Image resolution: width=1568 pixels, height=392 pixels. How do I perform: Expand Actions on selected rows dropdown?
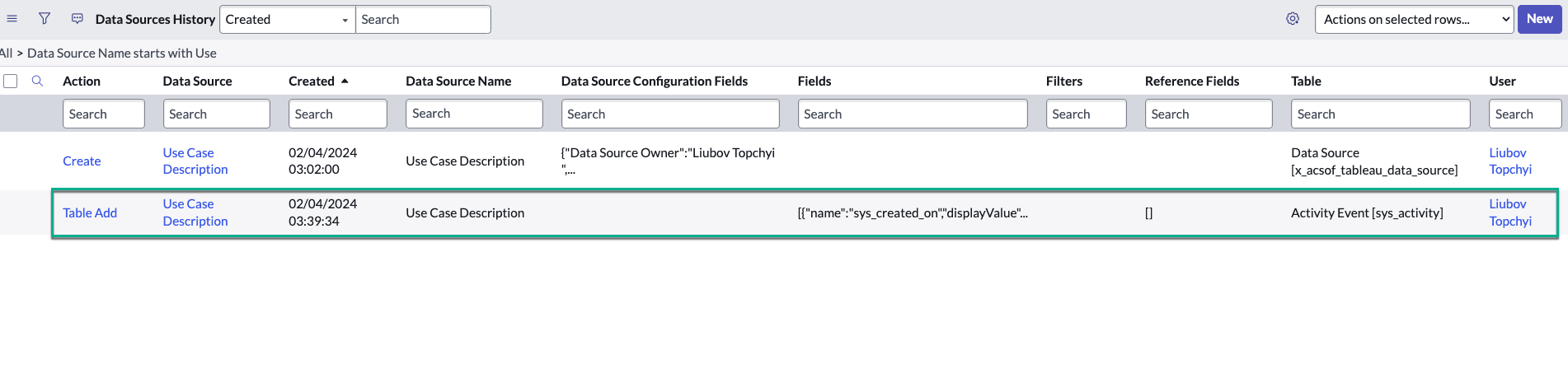[1415, 20]
